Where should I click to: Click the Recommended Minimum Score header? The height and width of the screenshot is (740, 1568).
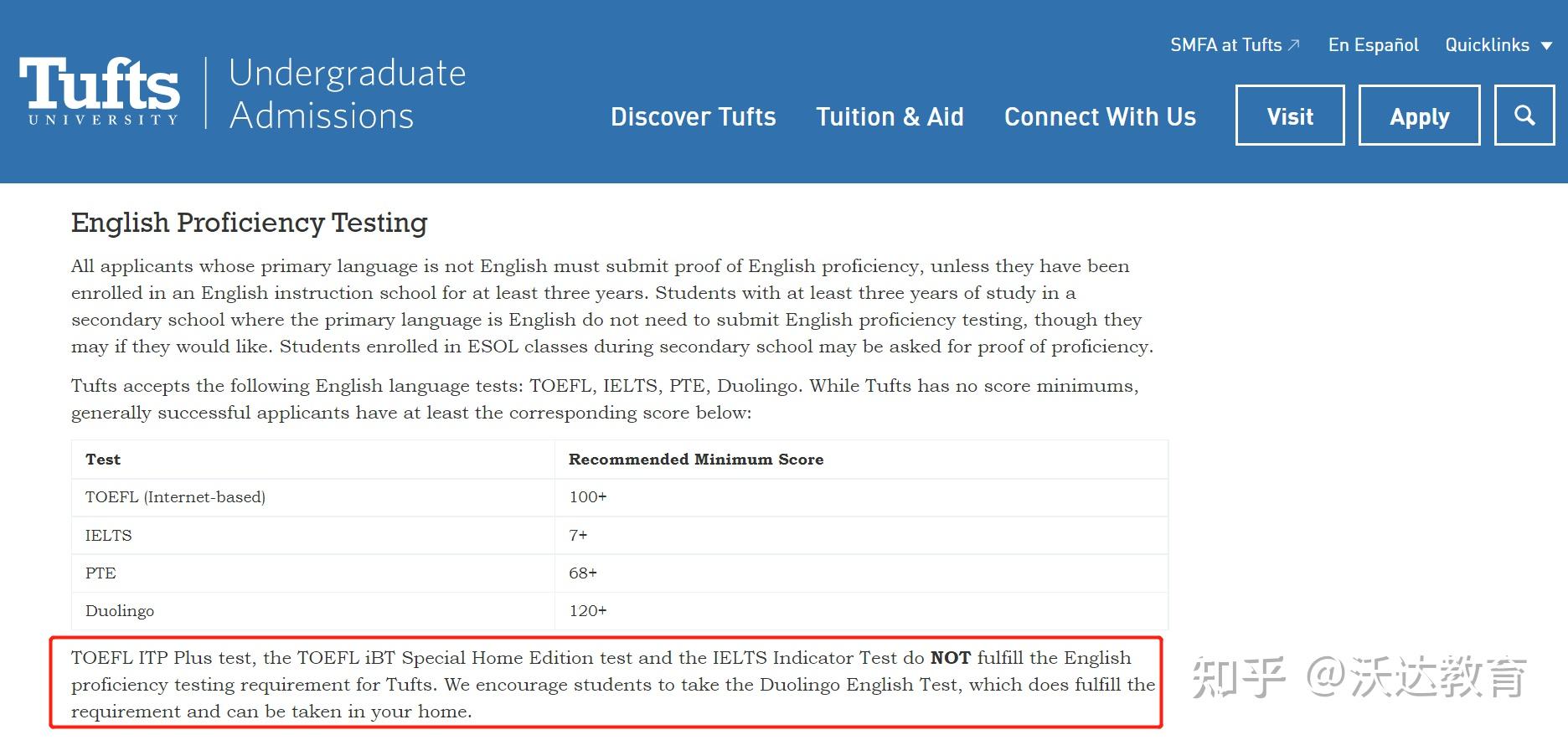(x=861, y=460)
